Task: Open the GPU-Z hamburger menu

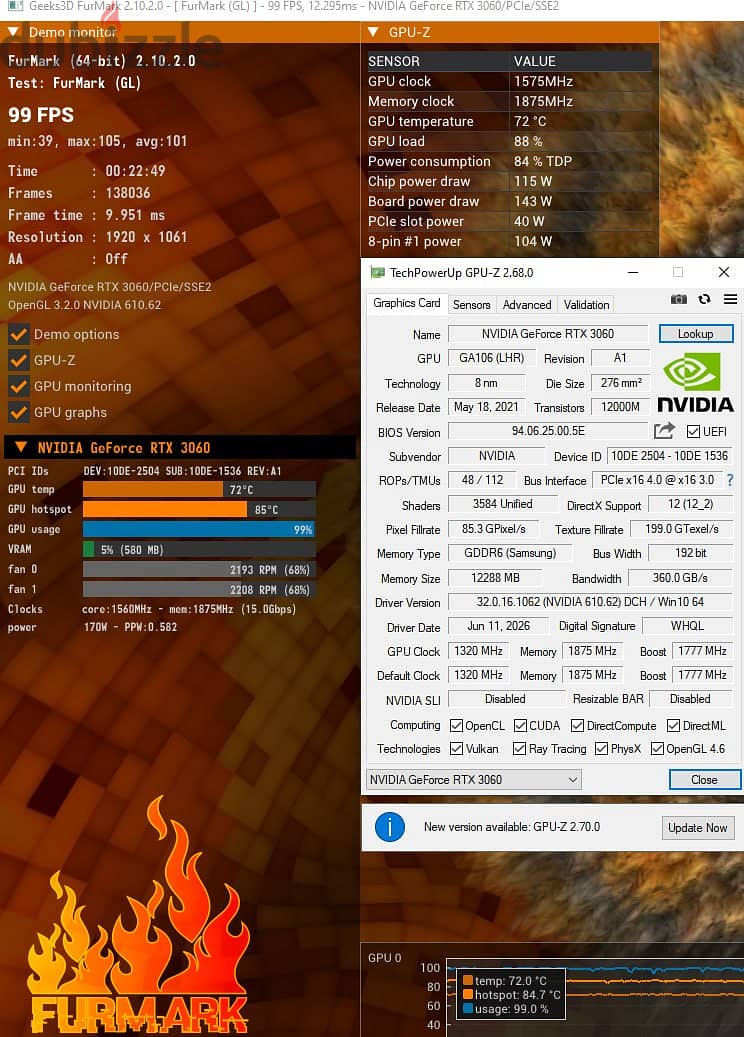Action: 730,299
